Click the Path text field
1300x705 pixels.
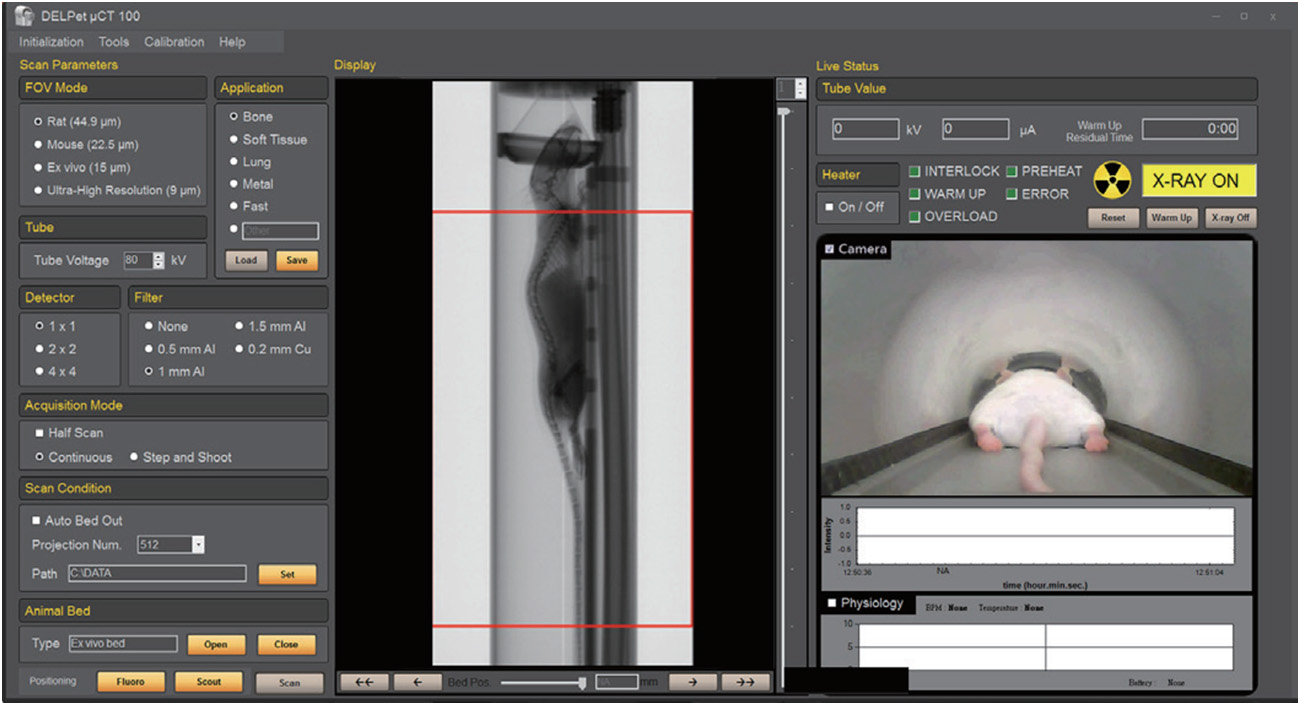tap(157, 574)
